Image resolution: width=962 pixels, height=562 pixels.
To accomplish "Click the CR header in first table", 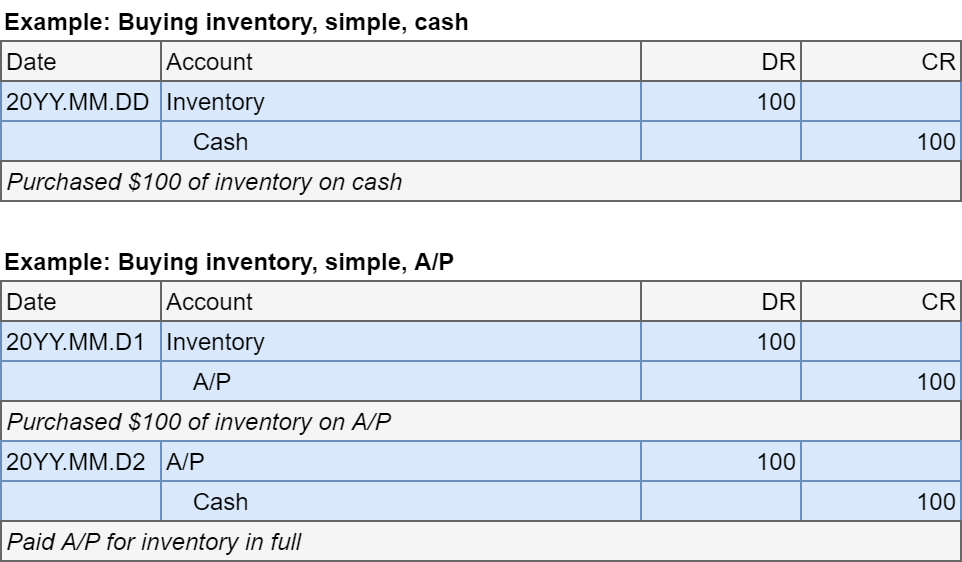I will pos(938,62).
